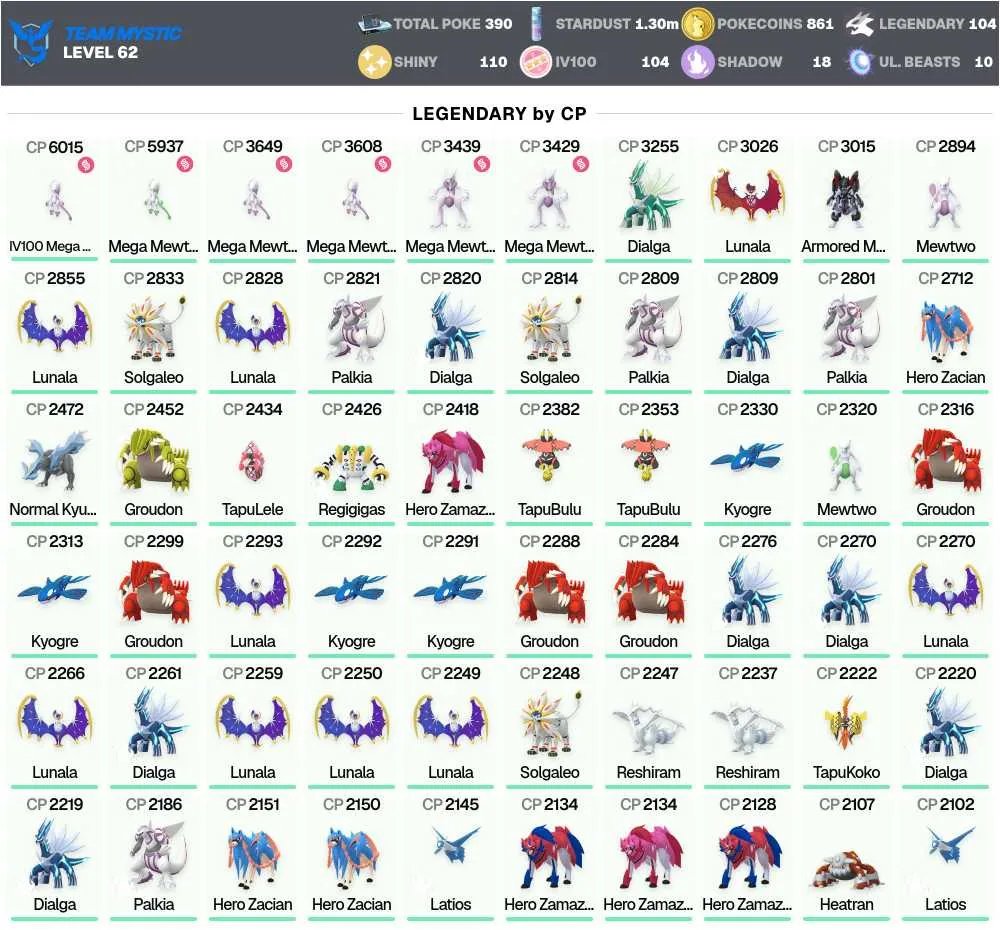Click the IV100 badge on the CP 3608 card
This screenshot has height=930, width=1000.
click(383, 165)
